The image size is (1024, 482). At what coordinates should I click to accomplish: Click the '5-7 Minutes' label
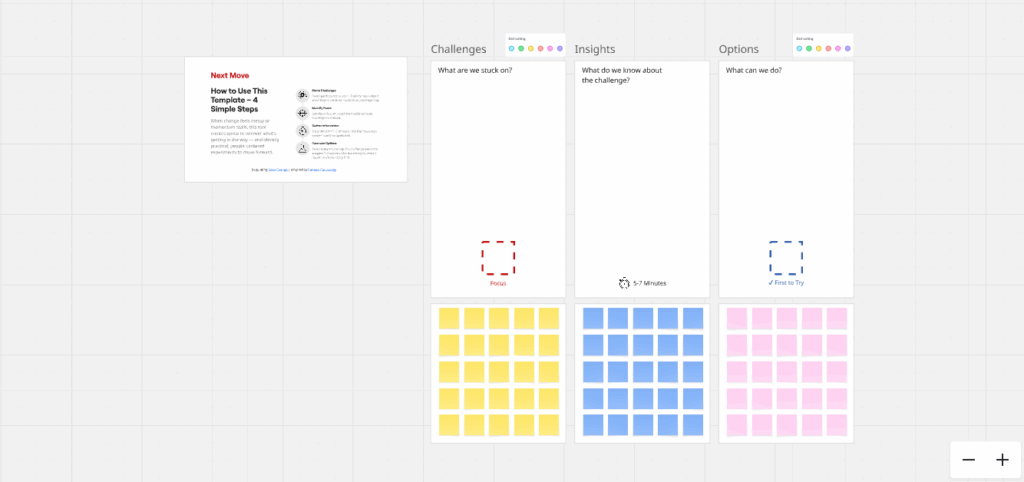pyautogui.click(x=650, y=283)
